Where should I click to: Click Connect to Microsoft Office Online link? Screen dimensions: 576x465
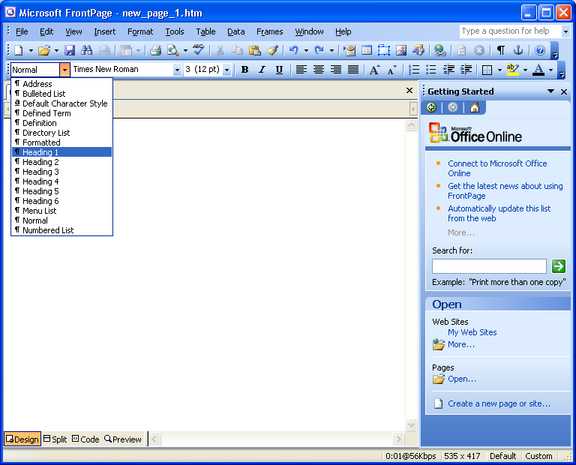(497, 168)
